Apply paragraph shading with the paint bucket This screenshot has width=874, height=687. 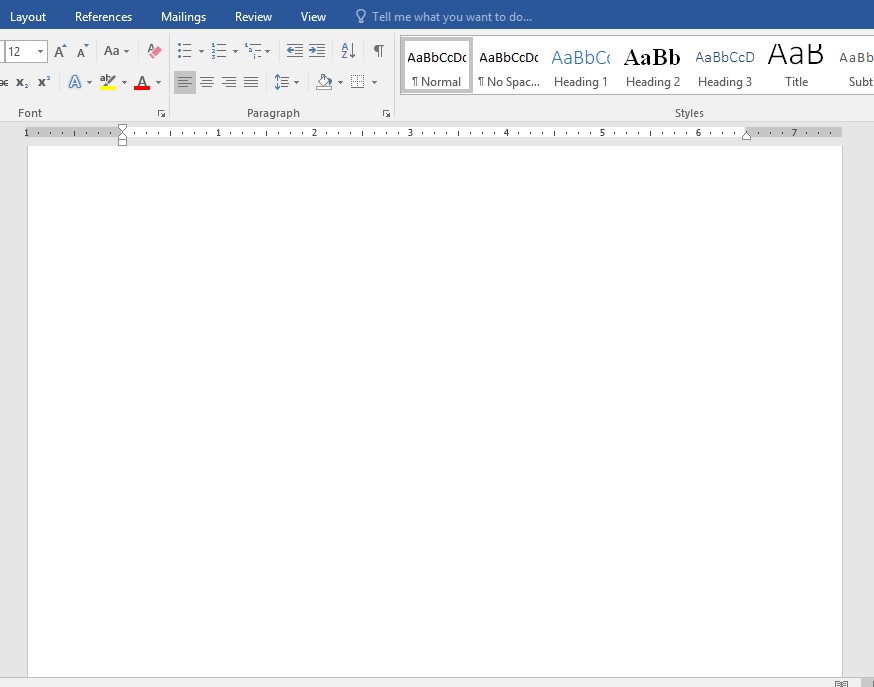(324, 82)
